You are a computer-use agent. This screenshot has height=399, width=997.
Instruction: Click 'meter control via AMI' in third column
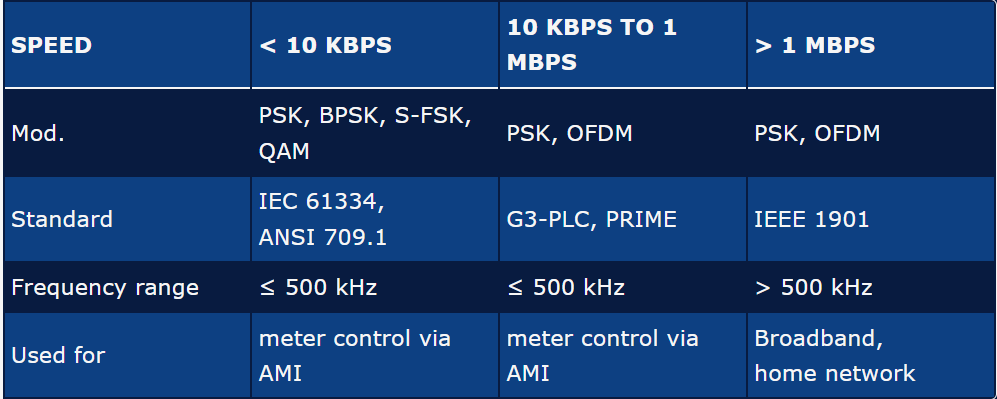[x=623, y=355]
